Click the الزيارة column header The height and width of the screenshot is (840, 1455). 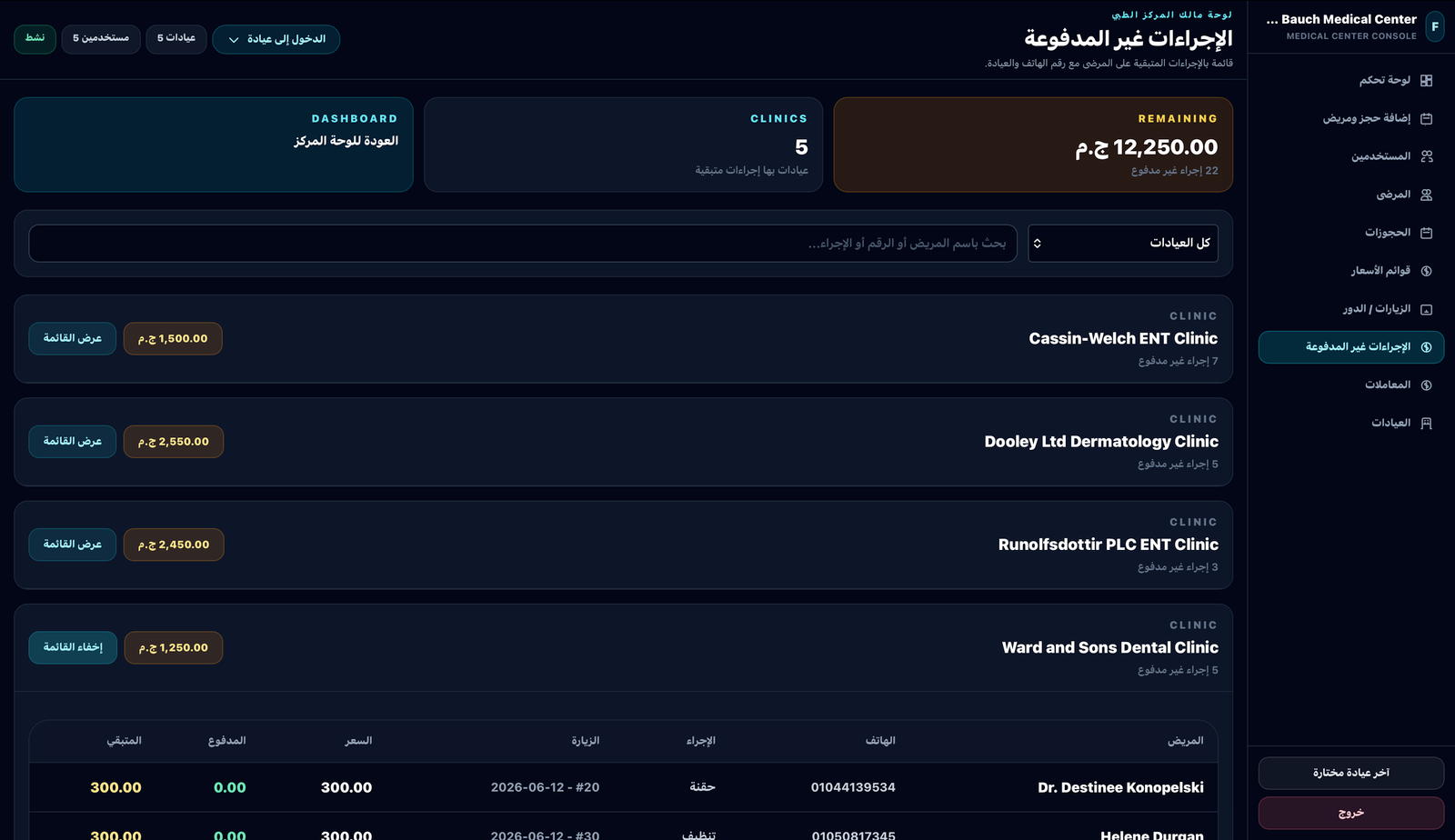pos(586,741)
